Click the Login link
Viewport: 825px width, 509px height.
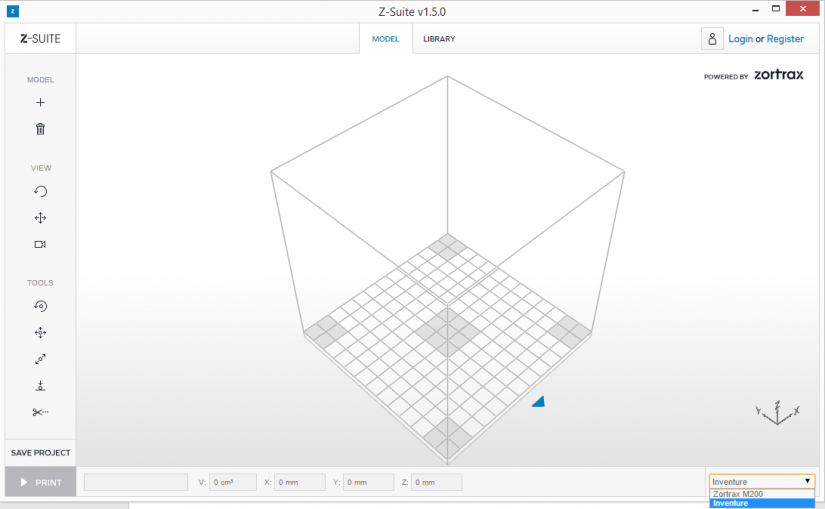[x=740, y=39]
